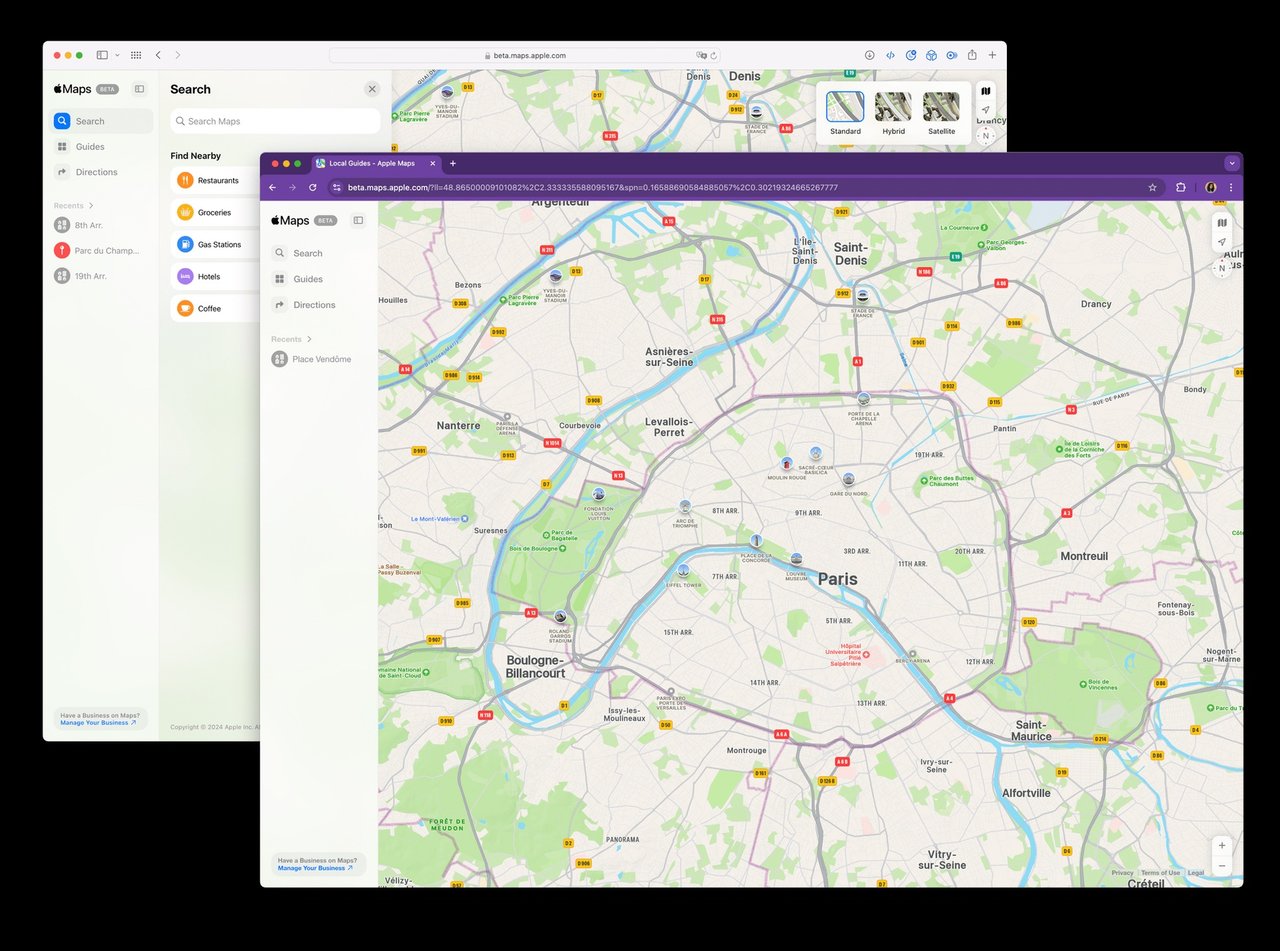
Task: Click the Moulin Rouge landmark icon
Action: 787,464
